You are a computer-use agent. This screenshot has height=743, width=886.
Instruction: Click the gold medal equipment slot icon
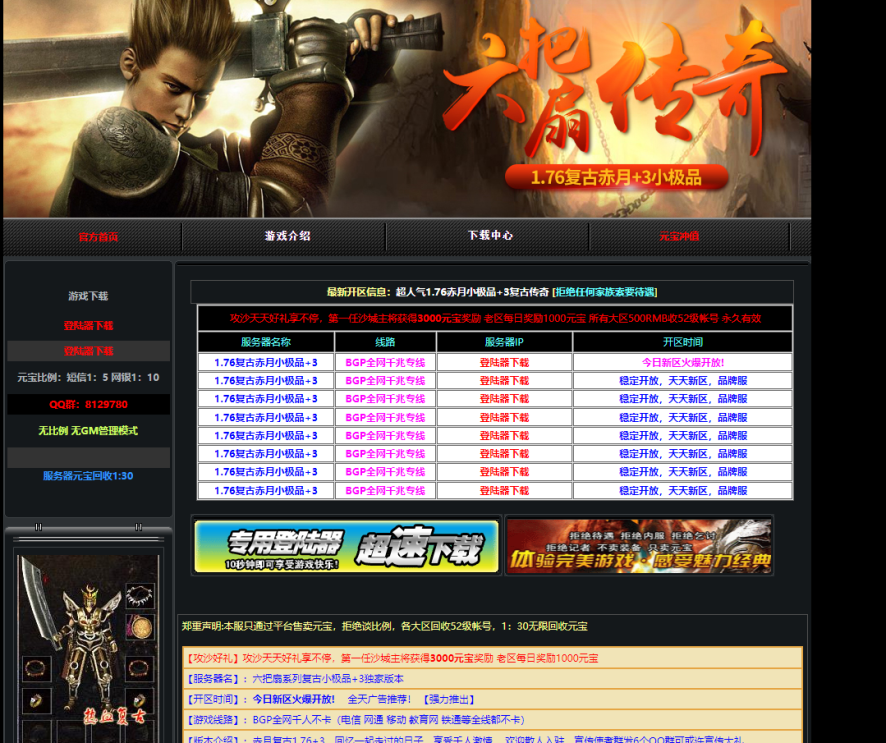(x=140, y=627)
